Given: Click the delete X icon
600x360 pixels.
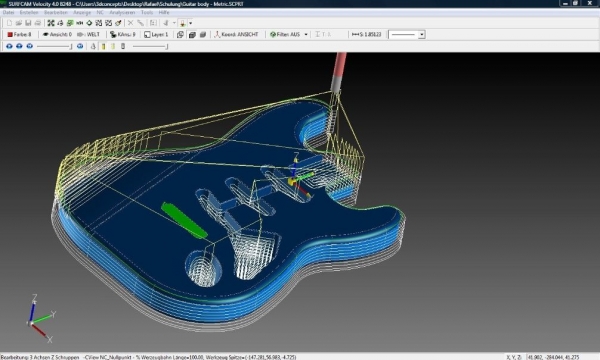Looking at the screenshot, I should tap(130, 23).
